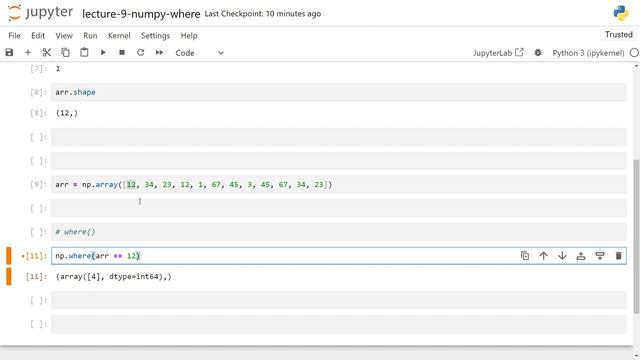
Task: Collapse input cell 11 via orange bar
Action: click(9, 256)
